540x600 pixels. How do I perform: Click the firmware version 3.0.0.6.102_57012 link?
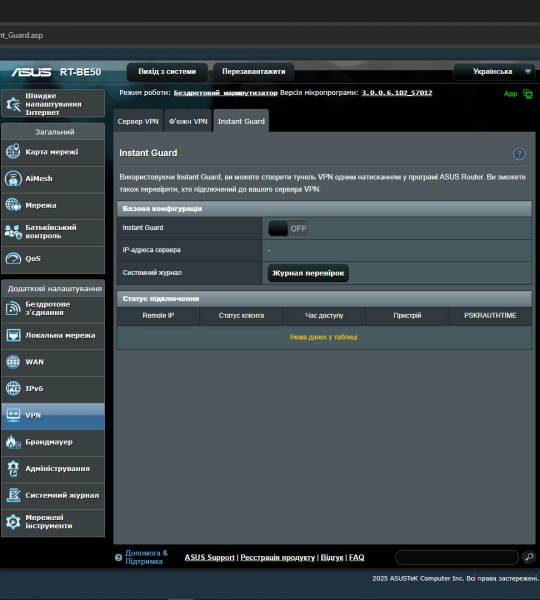point(397,93)
